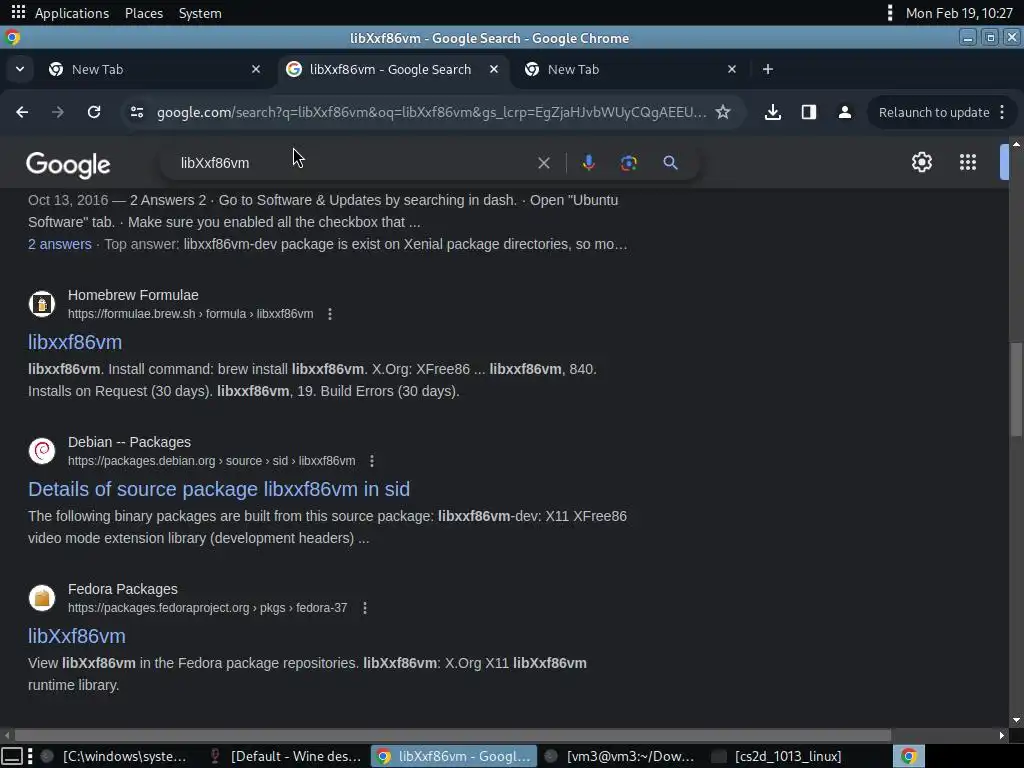Open more options for Debian Packages result

(x=372, y=461)
